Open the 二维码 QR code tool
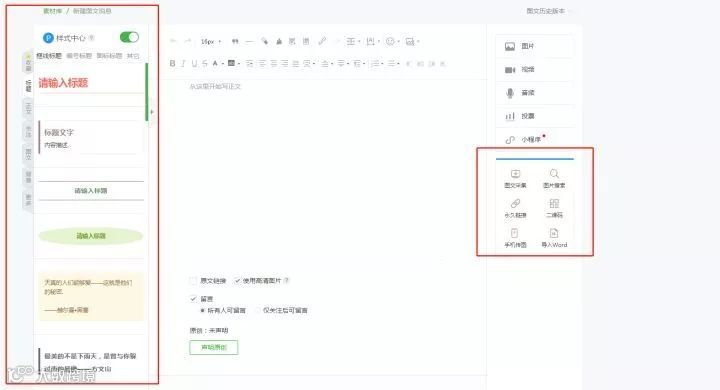This screenshot has width=720, height=390. (554, 209)
